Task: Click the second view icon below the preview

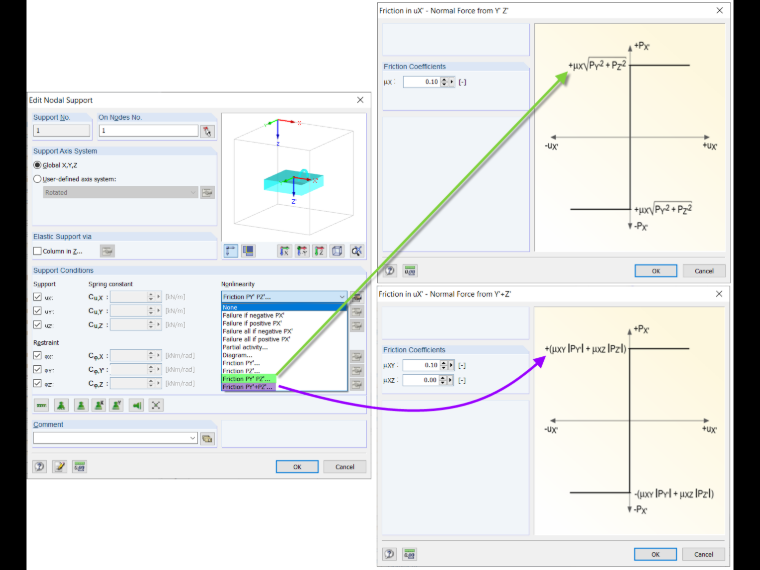Action: 248,251
